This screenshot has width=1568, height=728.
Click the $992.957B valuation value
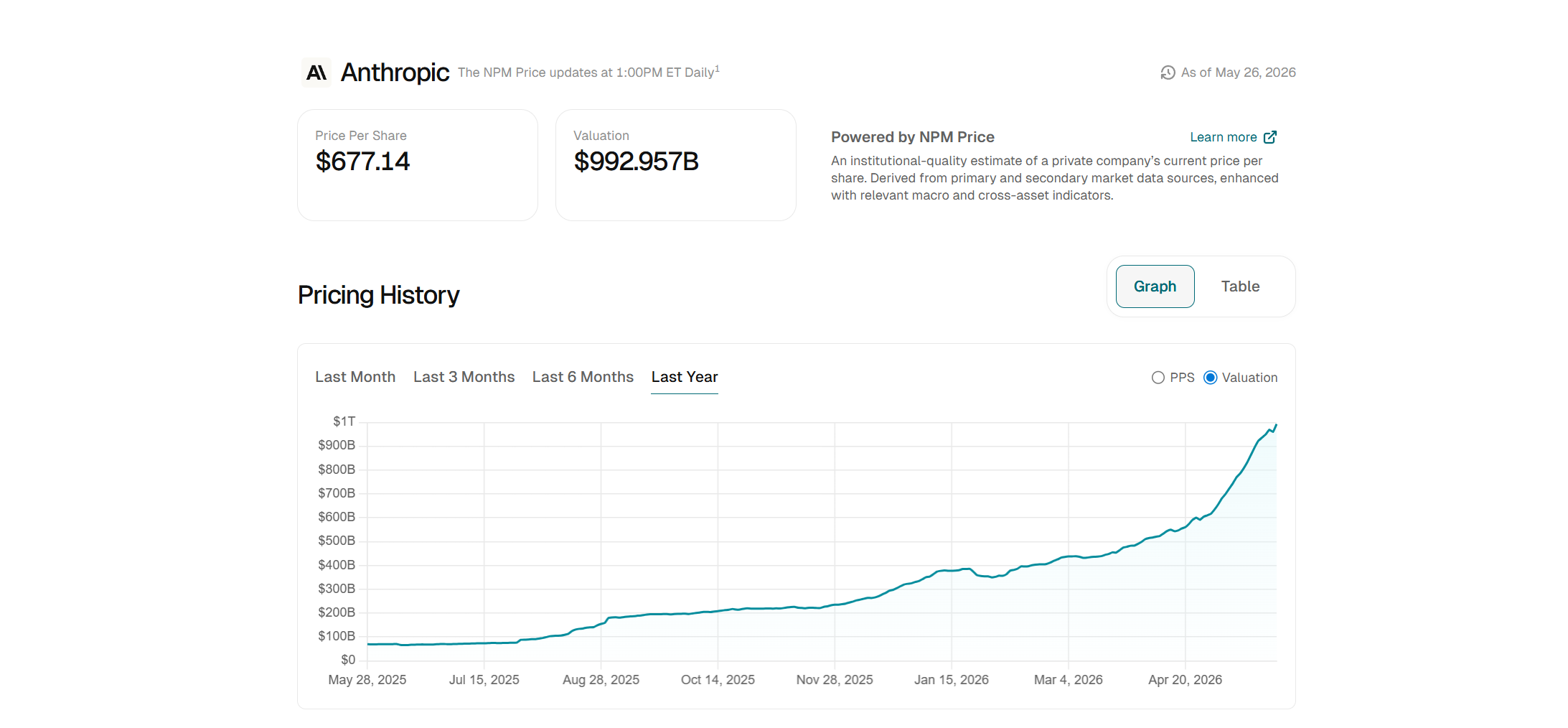[x=636, y=162]
